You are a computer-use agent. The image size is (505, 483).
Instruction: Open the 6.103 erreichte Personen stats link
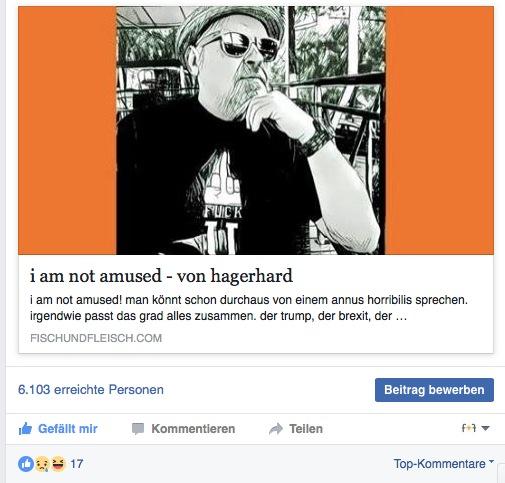[x=91, y=389]
